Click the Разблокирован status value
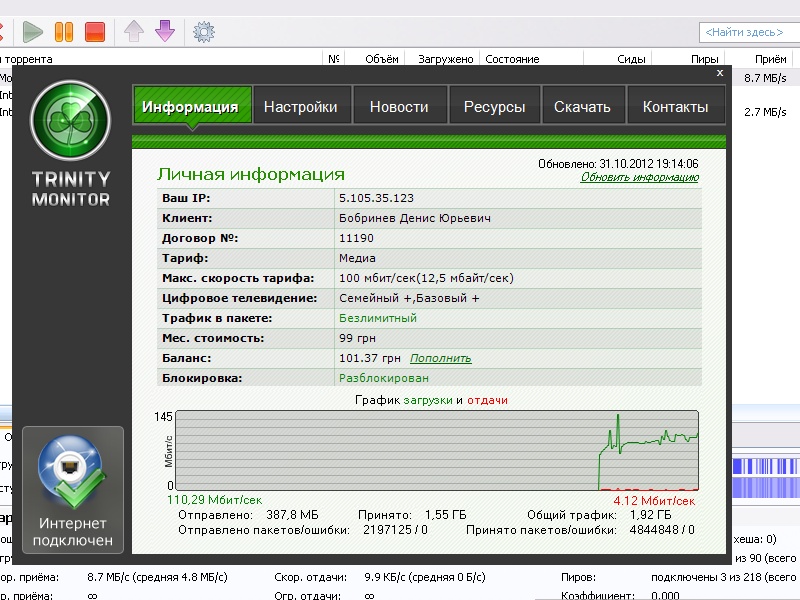This screenshot has width=800, height=600. [x=384, y=378]
